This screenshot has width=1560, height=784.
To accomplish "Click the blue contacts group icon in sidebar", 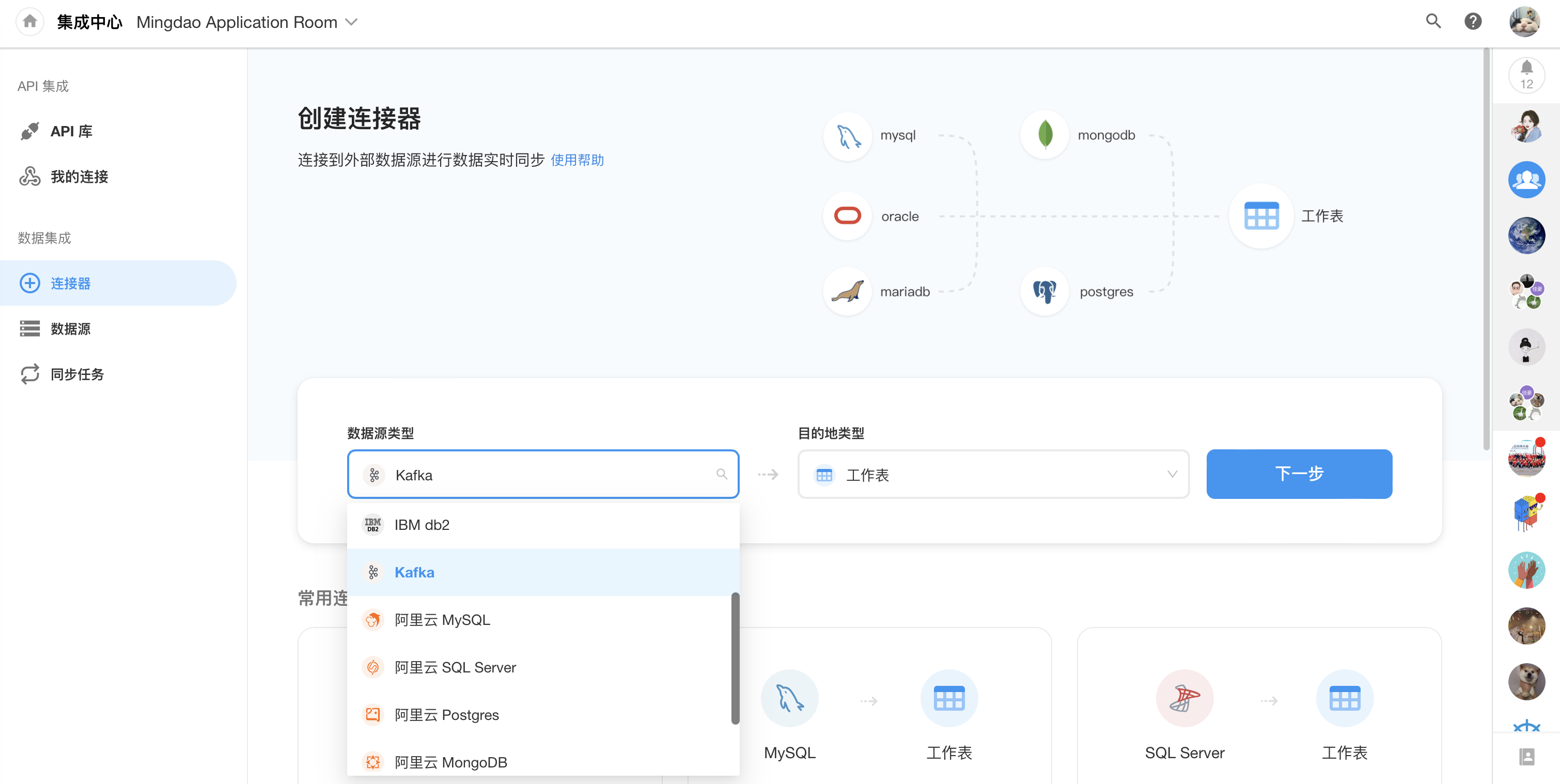I will click(x=1526, y=180).
